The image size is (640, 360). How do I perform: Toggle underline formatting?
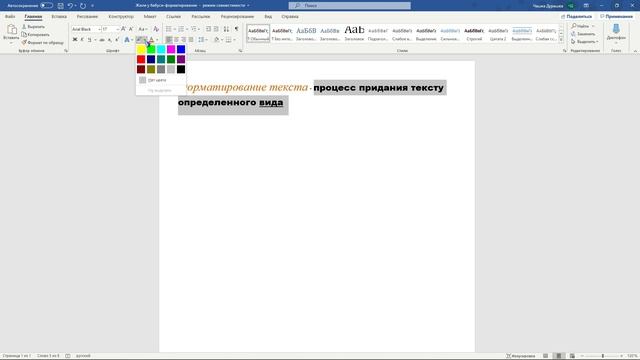89,40
